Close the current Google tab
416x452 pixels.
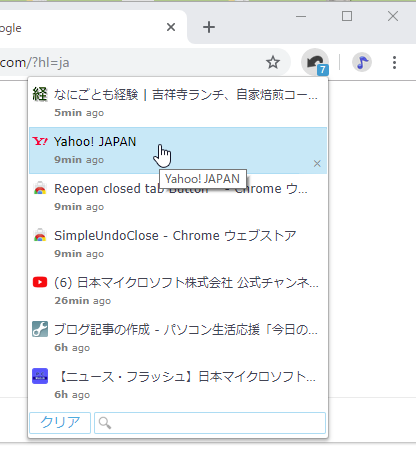pos(171,27)
